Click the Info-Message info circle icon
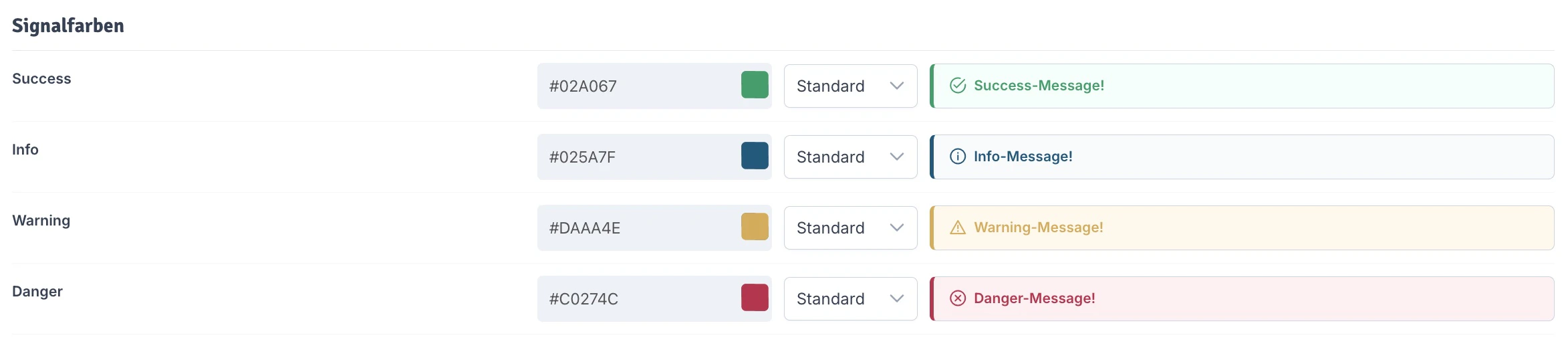Screen dimensions: 1568x360 click(958, 157)
